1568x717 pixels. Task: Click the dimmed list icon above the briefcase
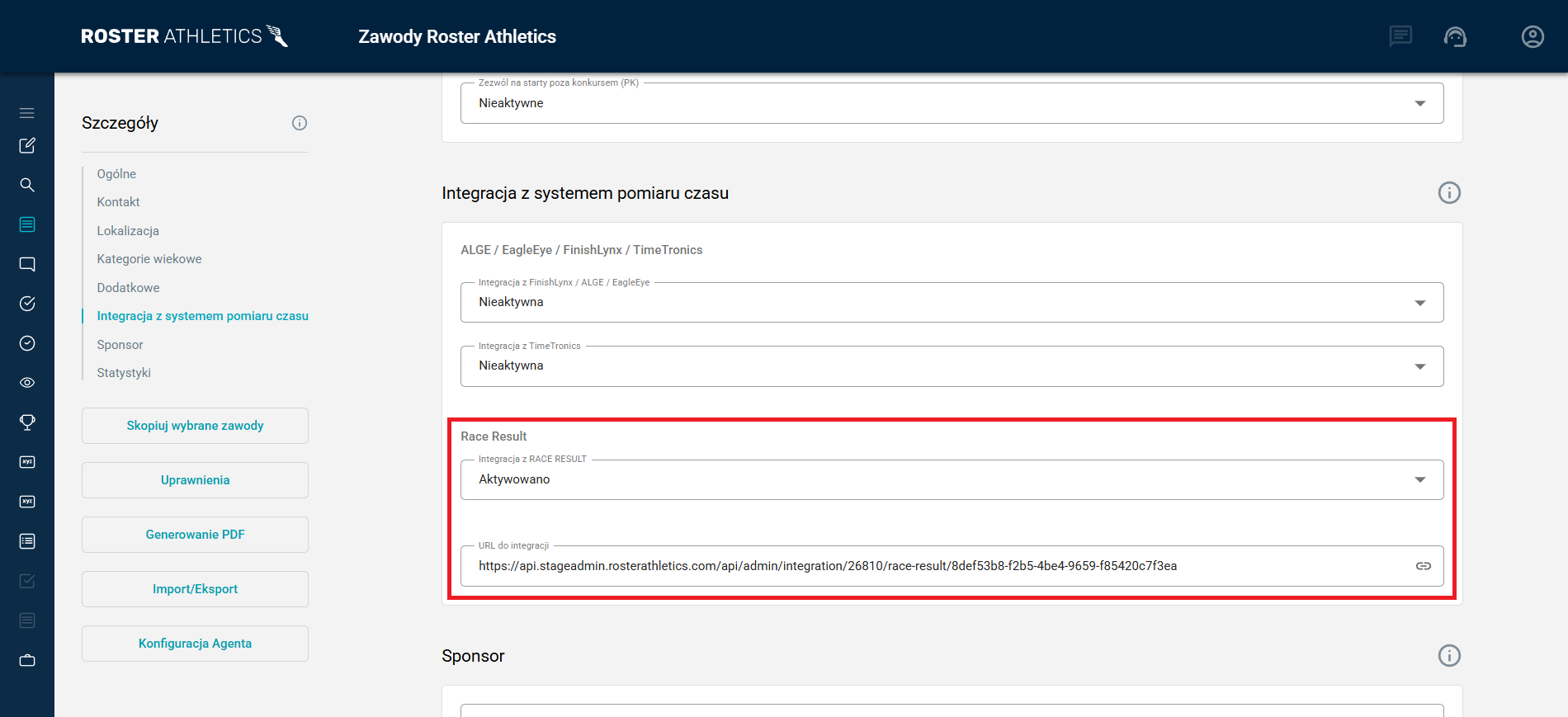pos(27,620)
